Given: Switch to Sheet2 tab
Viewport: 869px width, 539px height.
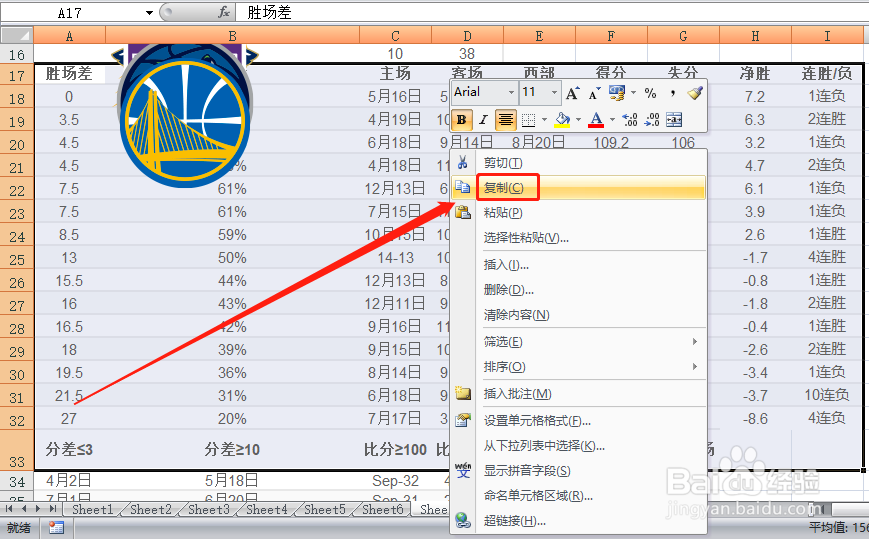Looking at the screenshot, I should coord(151,509).
